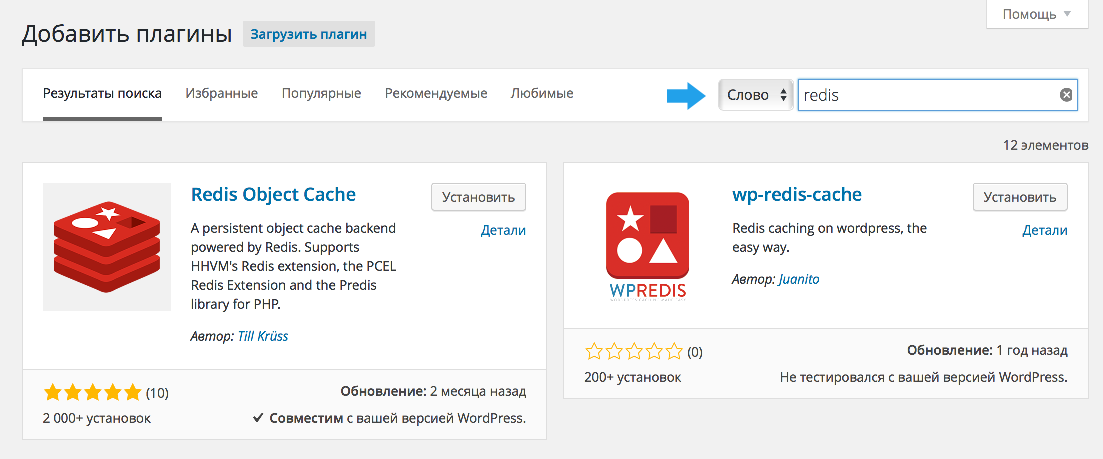The image size is (1103, 459).
Task: Click the empty star rating of wp-redis-cache
Action: (x=634, y=351)
